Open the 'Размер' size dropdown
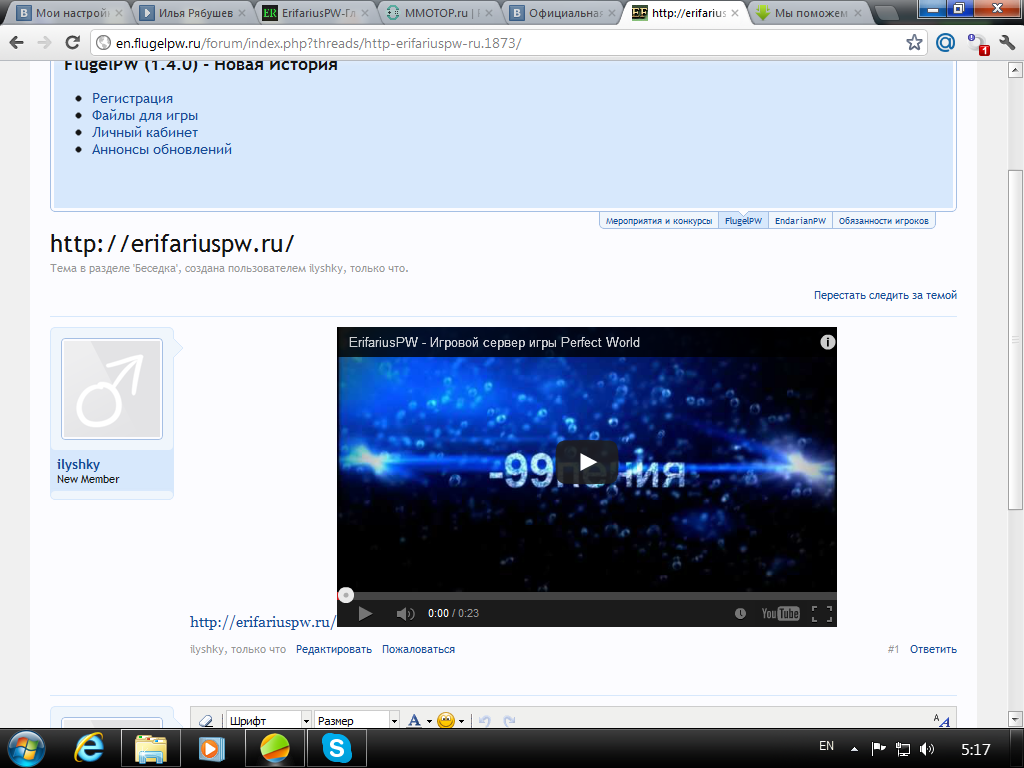 [x=357, y=720]
